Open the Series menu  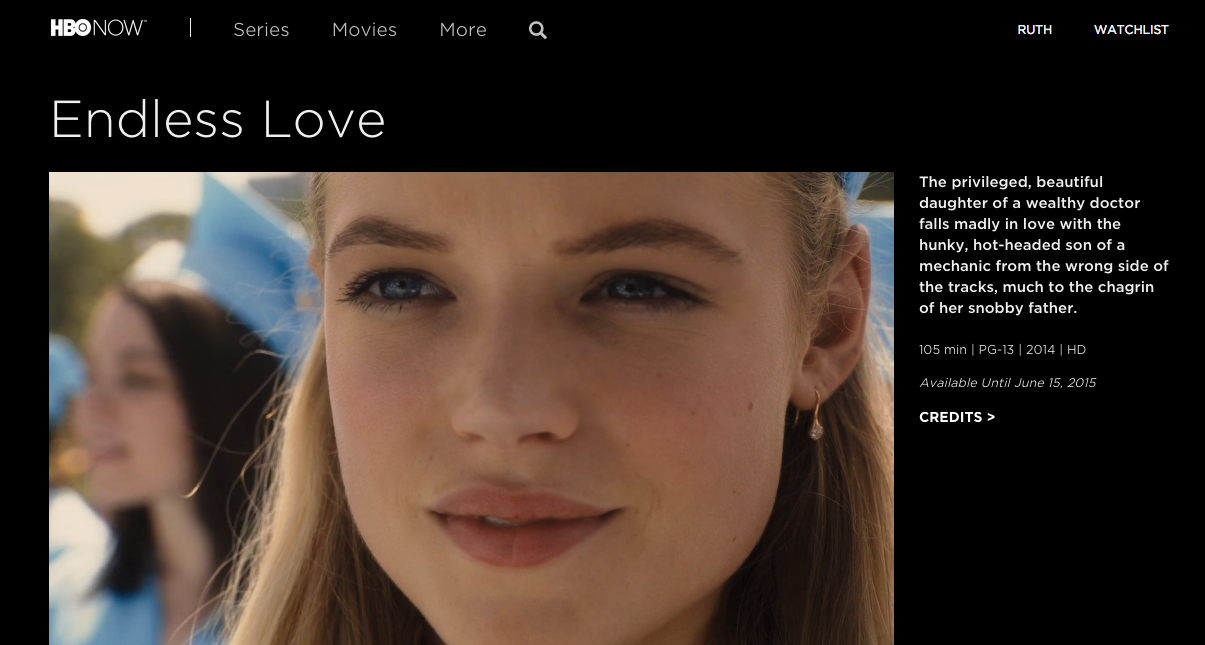click(x=261, y=30)
